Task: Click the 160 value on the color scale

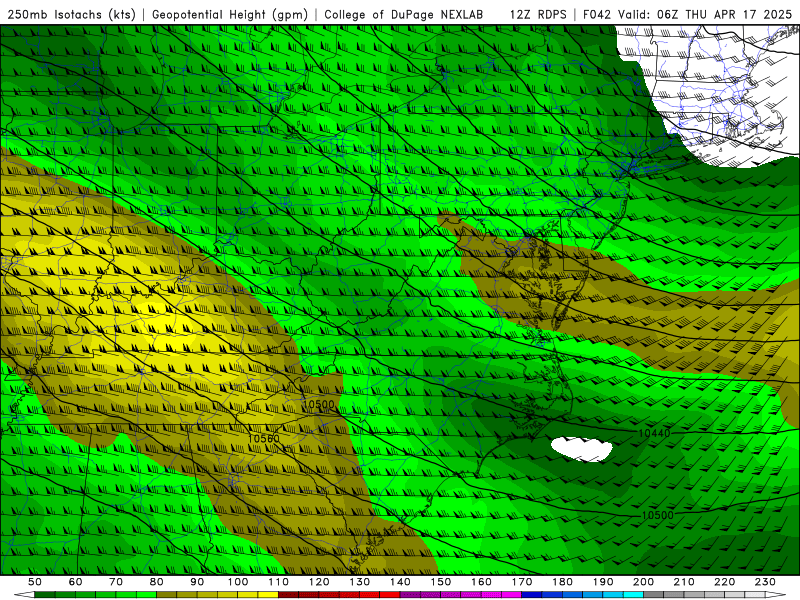Action: (482, 582)
